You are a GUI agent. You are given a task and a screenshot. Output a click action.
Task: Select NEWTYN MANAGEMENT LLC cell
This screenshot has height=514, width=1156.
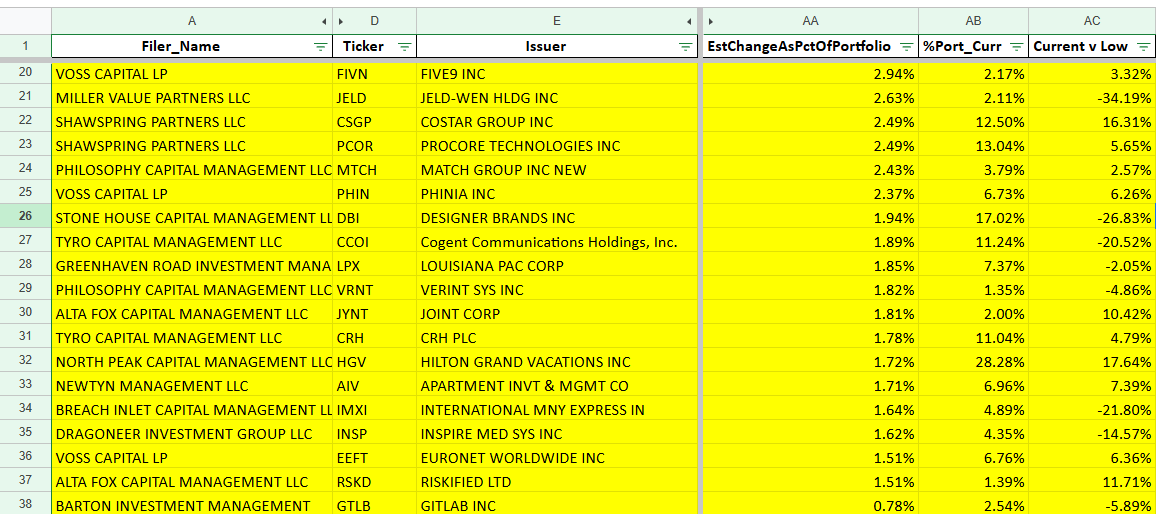pos(192,386)
